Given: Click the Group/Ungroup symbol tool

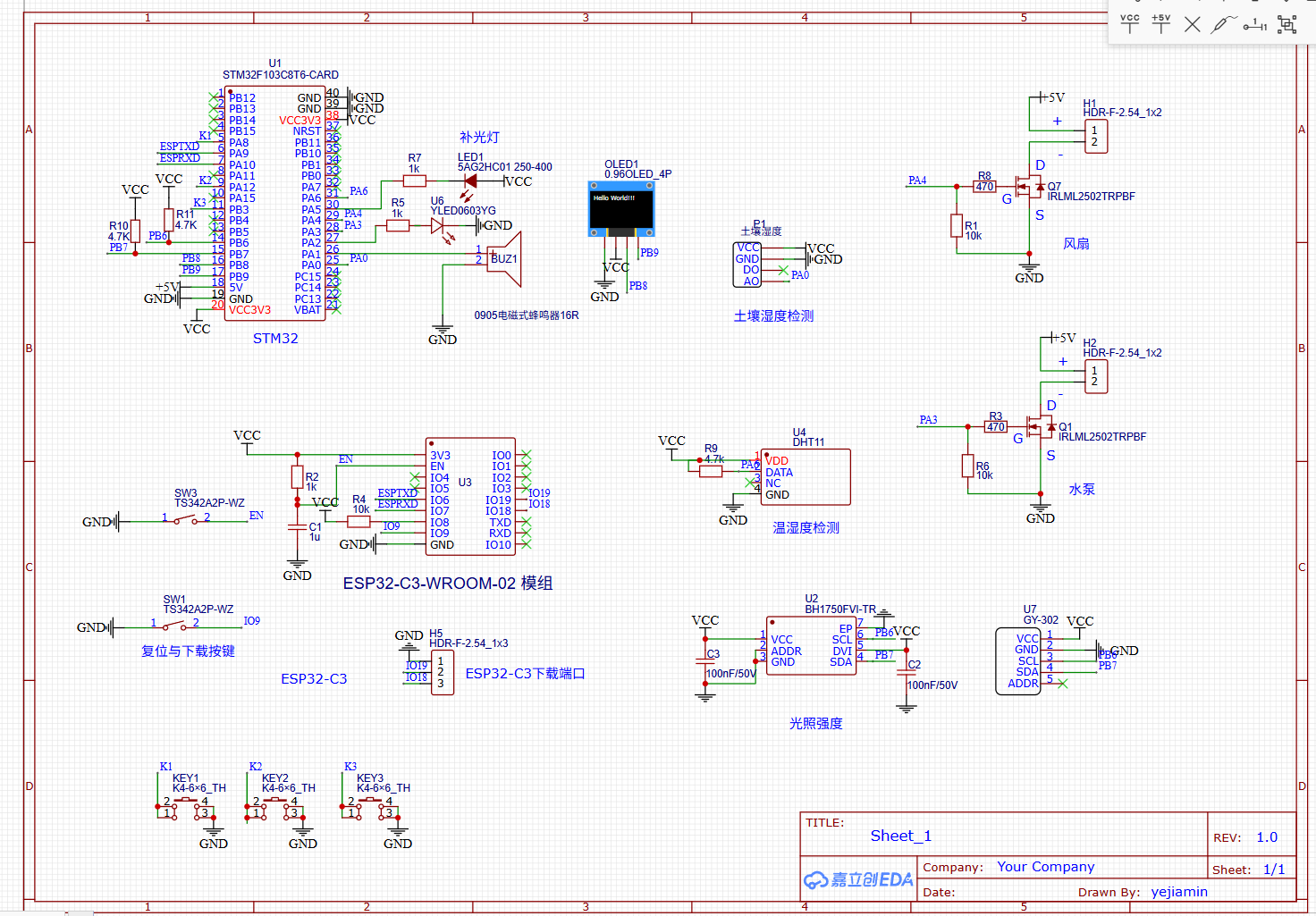Looking at the screenshot, I should click(1287, 24).
